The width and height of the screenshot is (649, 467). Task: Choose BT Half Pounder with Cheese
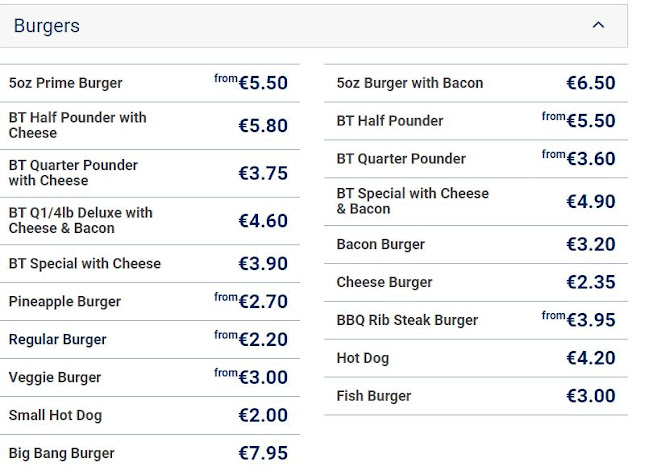click(x=78, y=125)
